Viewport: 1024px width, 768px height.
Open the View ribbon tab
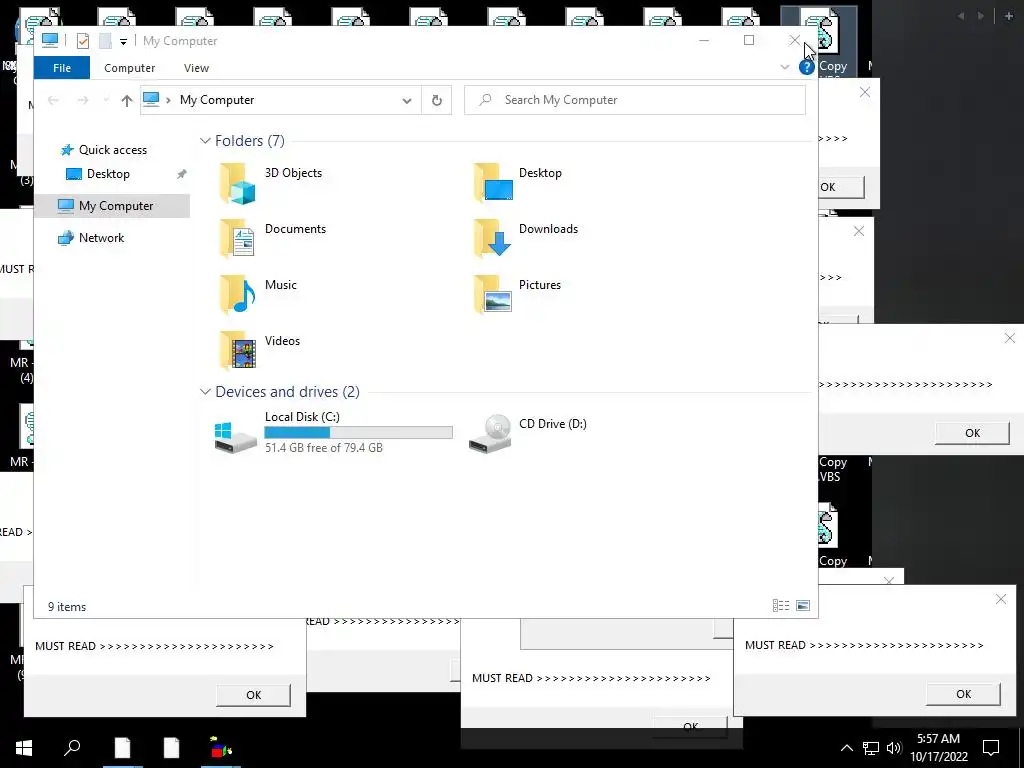click(196, 68)
